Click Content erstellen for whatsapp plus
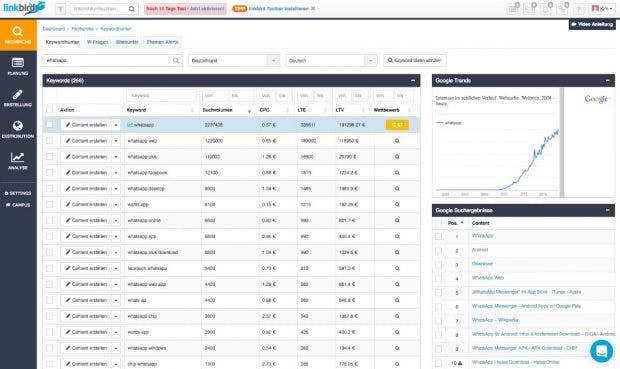The image size is (620, 369). (x=86, y=157)
